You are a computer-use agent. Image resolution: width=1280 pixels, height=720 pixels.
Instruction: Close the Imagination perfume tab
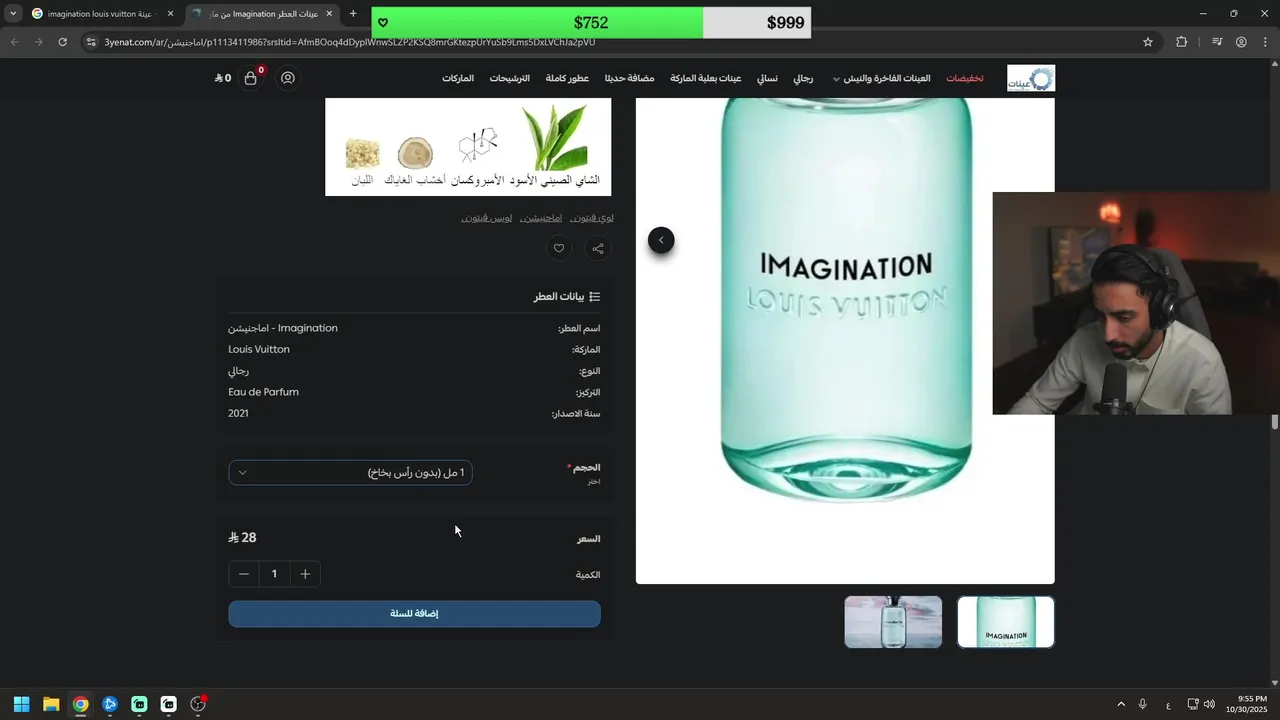(329, 14)
